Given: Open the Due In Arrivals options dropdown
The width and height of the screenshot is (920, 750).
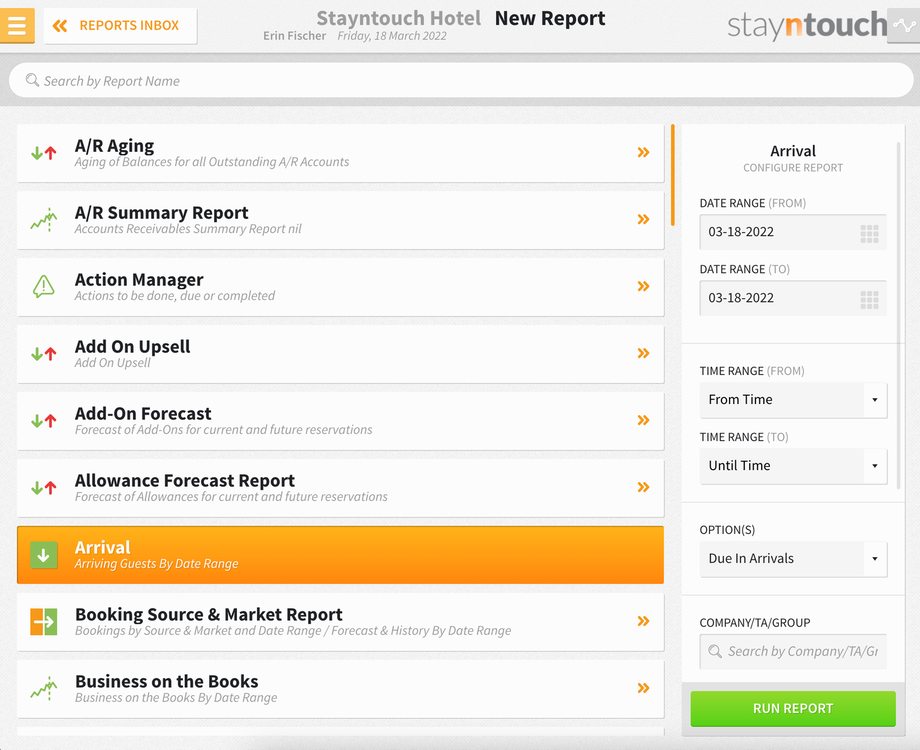Looking at the screenshot, I should pyautogui.click(x=793, y=559).
